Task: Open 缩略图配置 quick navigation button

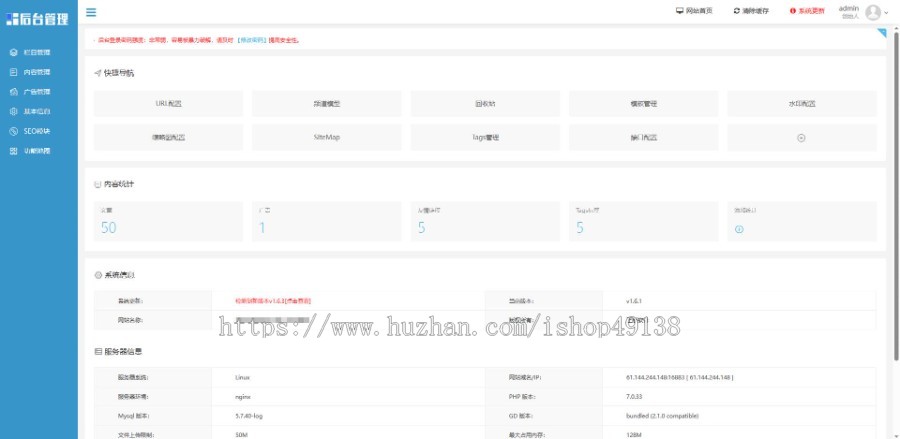Action: [x=168, y=138]
